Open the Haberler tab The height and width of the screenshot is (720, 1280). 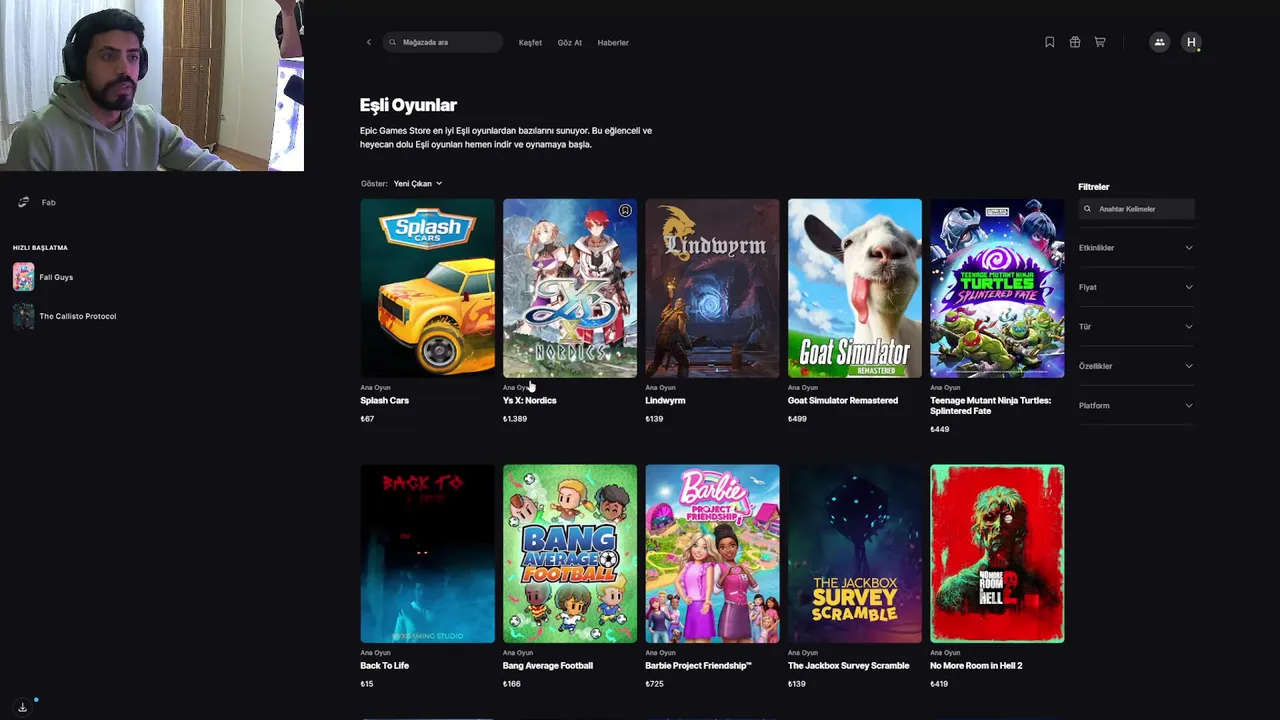click(613, 42)
